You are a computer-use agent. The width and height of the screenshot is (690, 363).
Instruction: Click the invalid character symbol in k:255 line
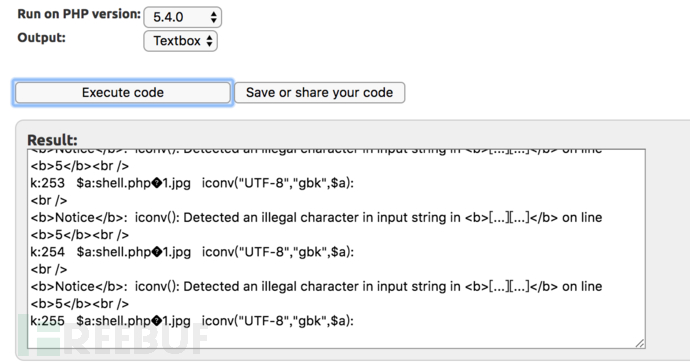point(157,321)
